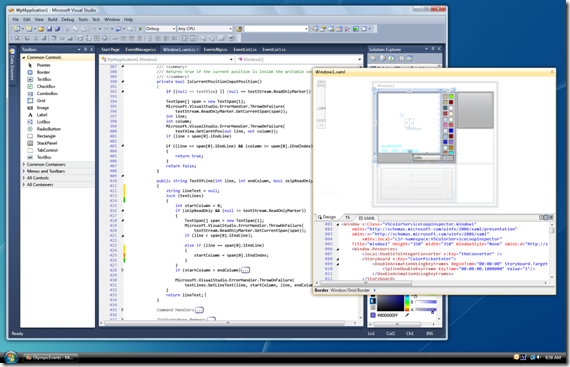
Task: Switch to the EventList2.cs tab
Action: (x=245, y=49)
